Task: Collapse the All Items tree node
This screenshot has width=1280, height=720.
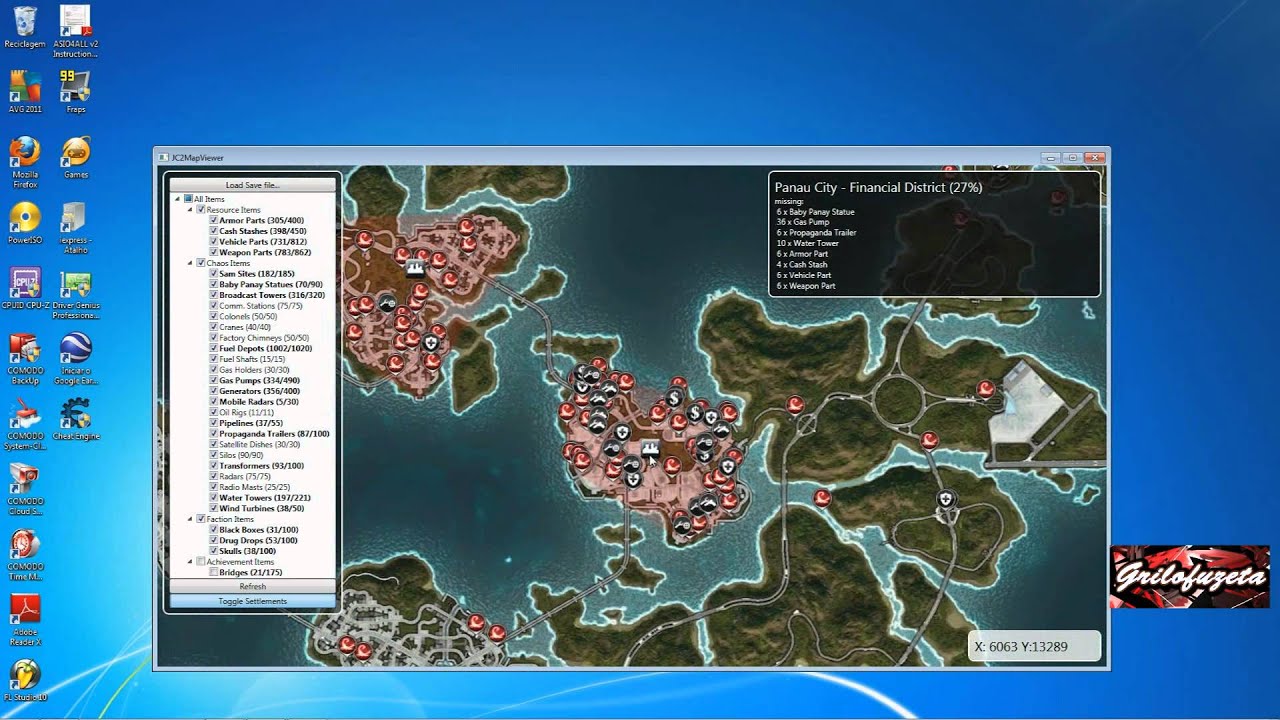Action: pyautogui.click(x=178, y=199)
